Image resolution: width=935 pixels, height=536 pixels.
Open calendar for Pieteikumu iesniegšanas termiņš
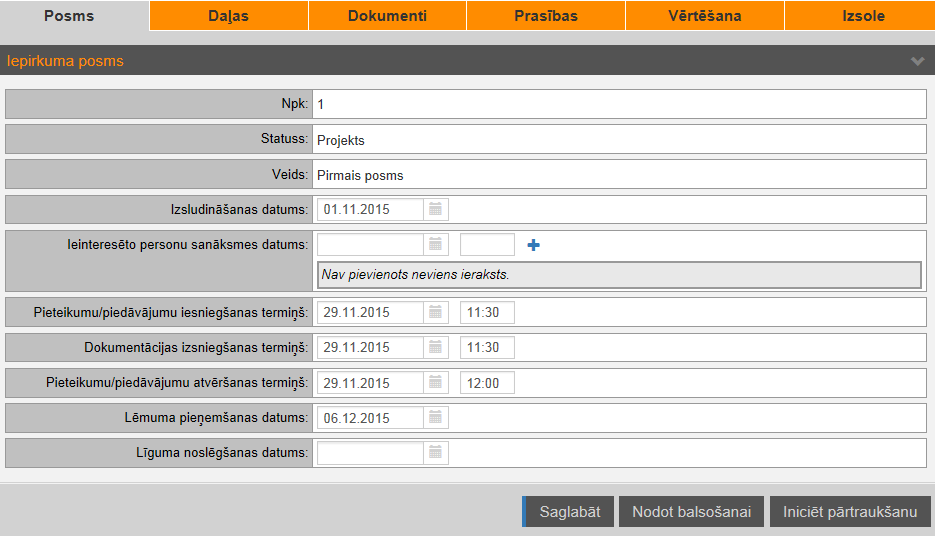(436, 312)
